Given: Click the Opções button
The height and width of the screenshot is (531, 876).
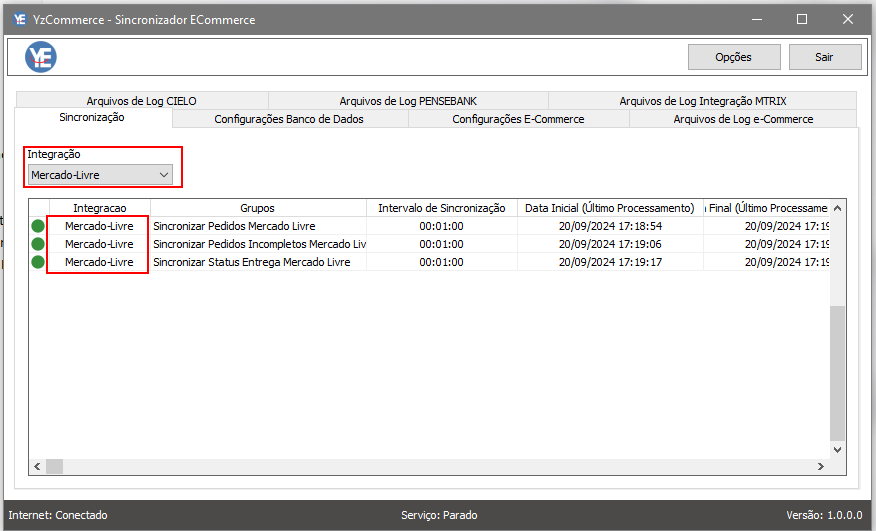Looking at the screenshot, I should click(x=734, y=57).
